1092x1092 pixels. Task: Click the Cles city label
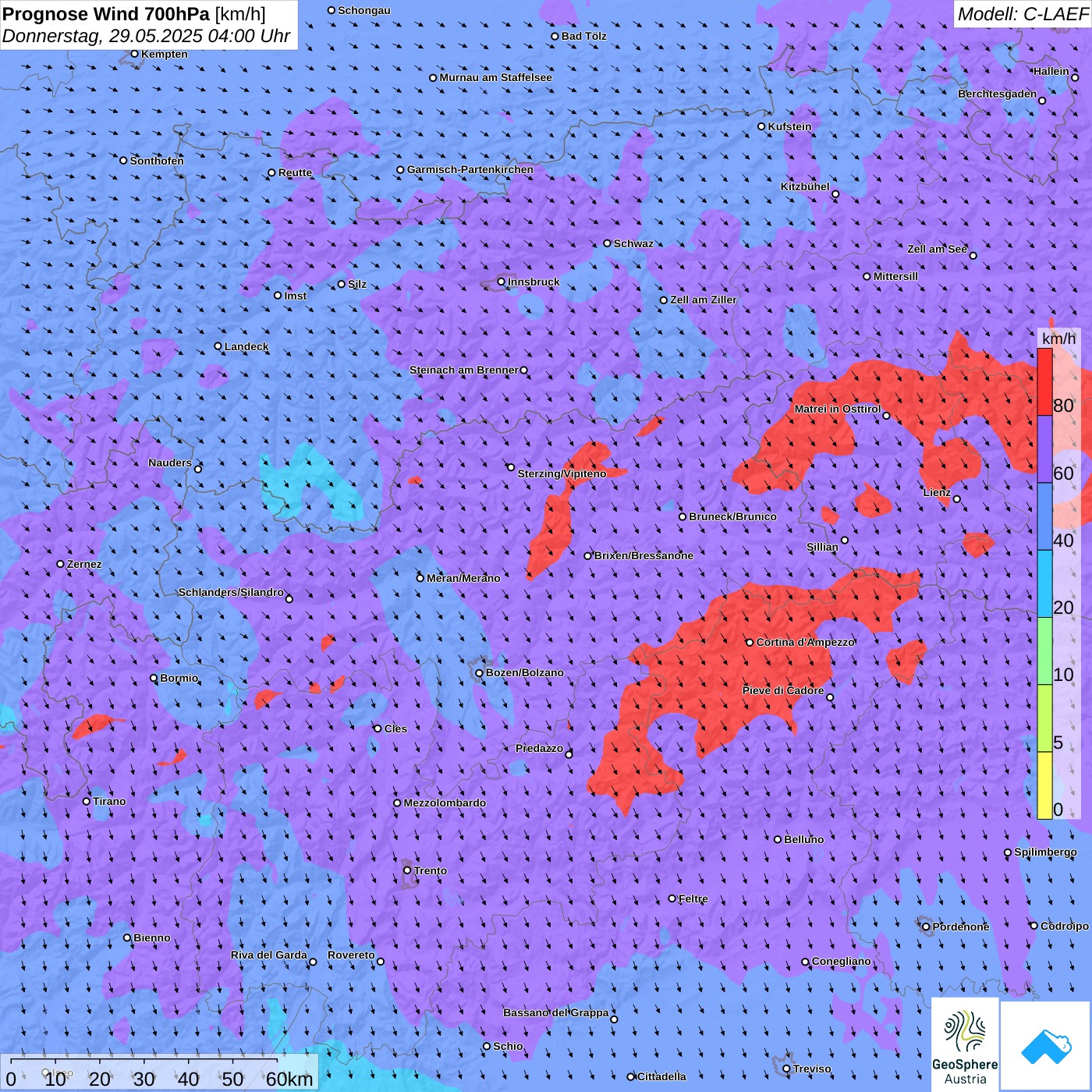tap(395, 729)
